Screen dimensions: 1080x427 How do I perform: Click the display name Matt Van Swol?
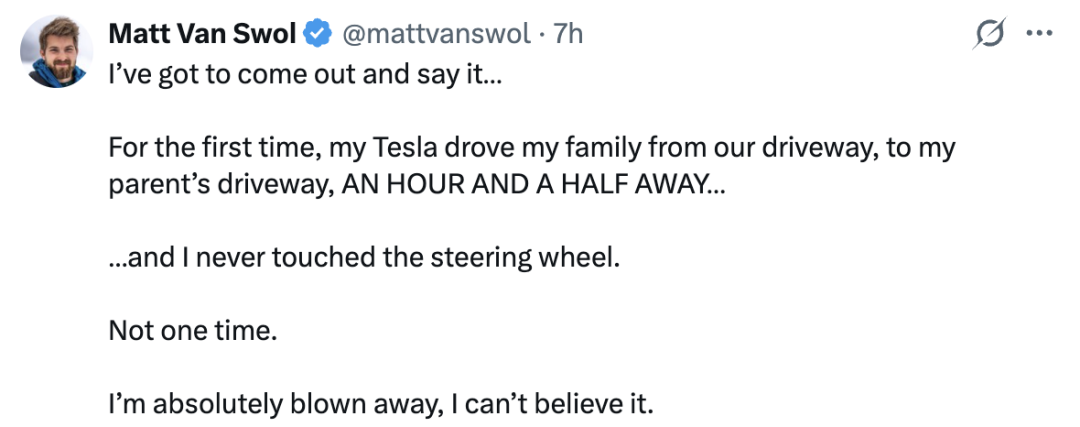[x=202, y=34]
